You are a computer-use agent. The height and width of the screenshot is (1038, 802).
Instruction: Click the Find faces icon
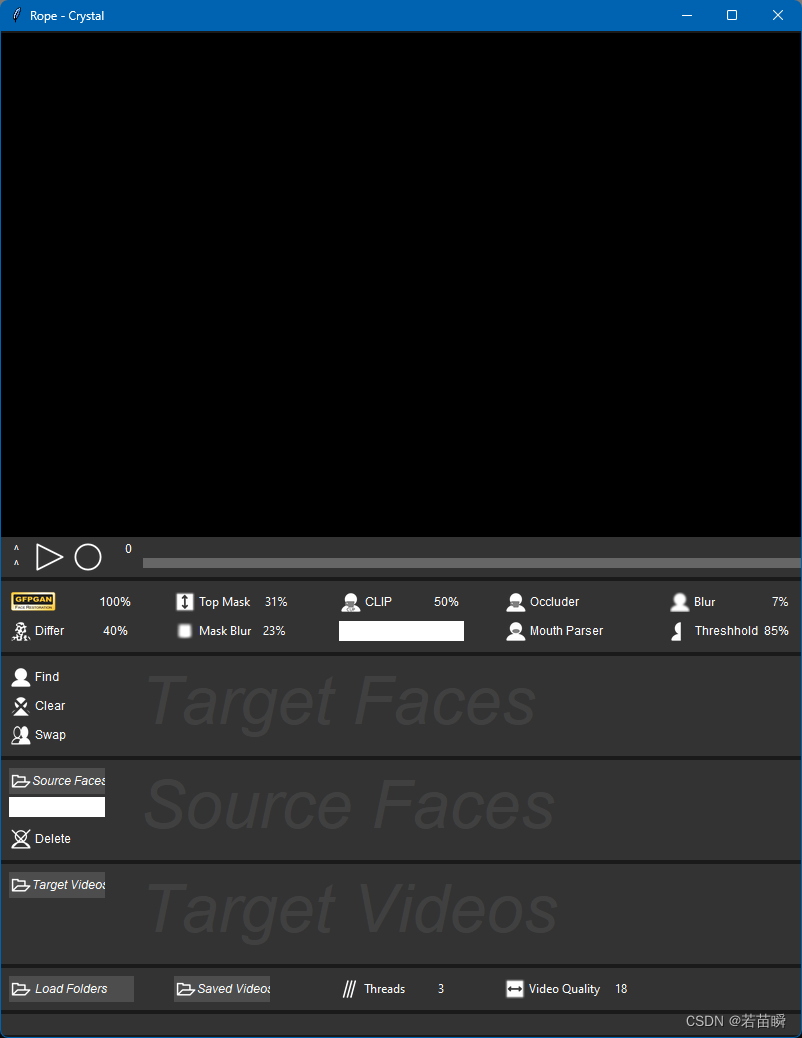click(21, 677)
